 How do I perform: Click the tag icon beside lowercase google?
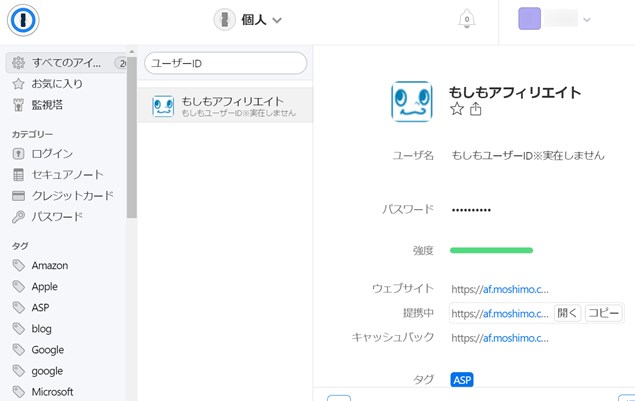pyautogui.click(x=19, y=371)
